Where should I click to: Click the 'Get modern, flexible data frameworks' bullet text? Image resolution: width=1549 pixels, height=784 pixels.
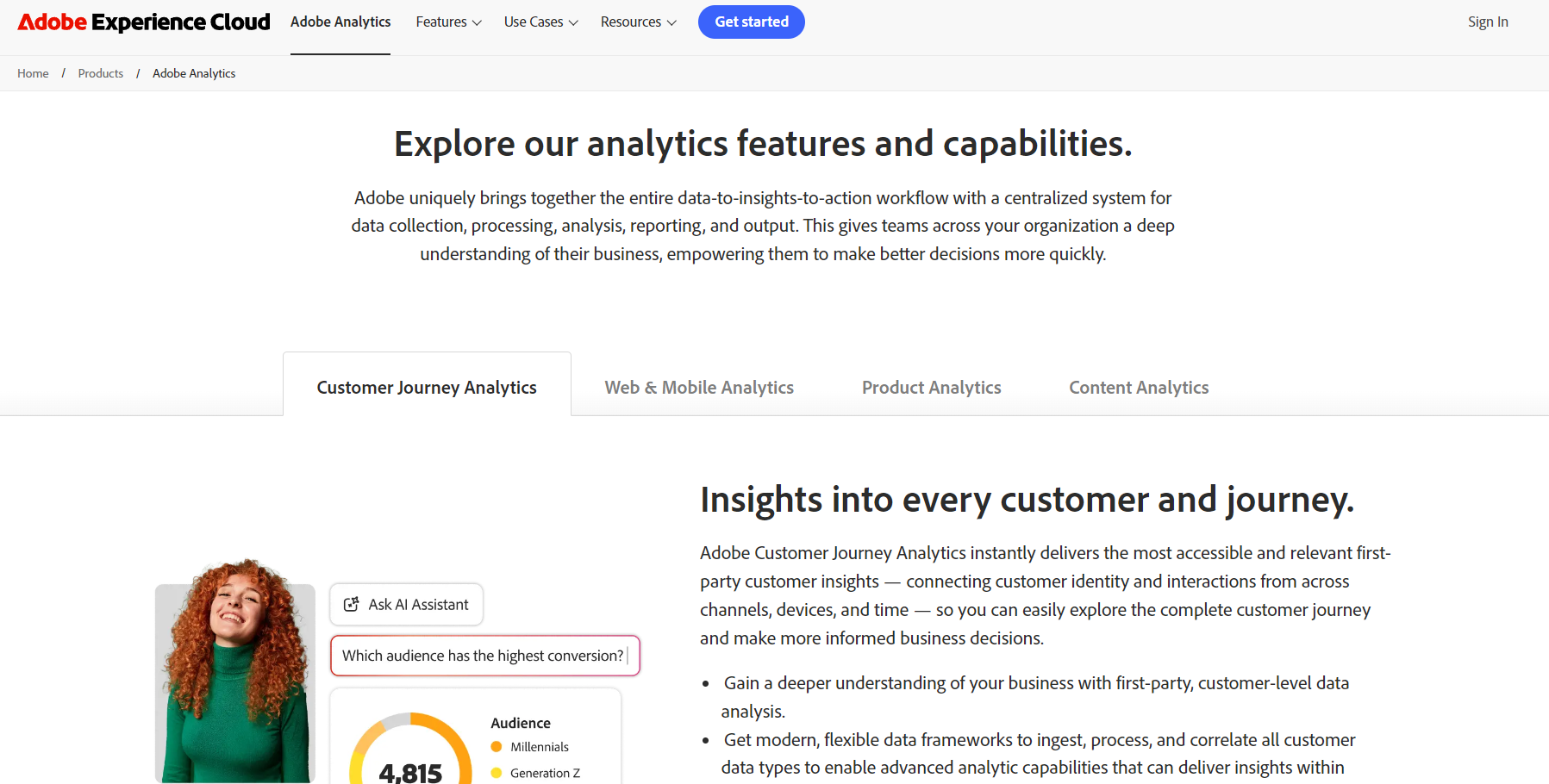click(x=1039, y=754)
